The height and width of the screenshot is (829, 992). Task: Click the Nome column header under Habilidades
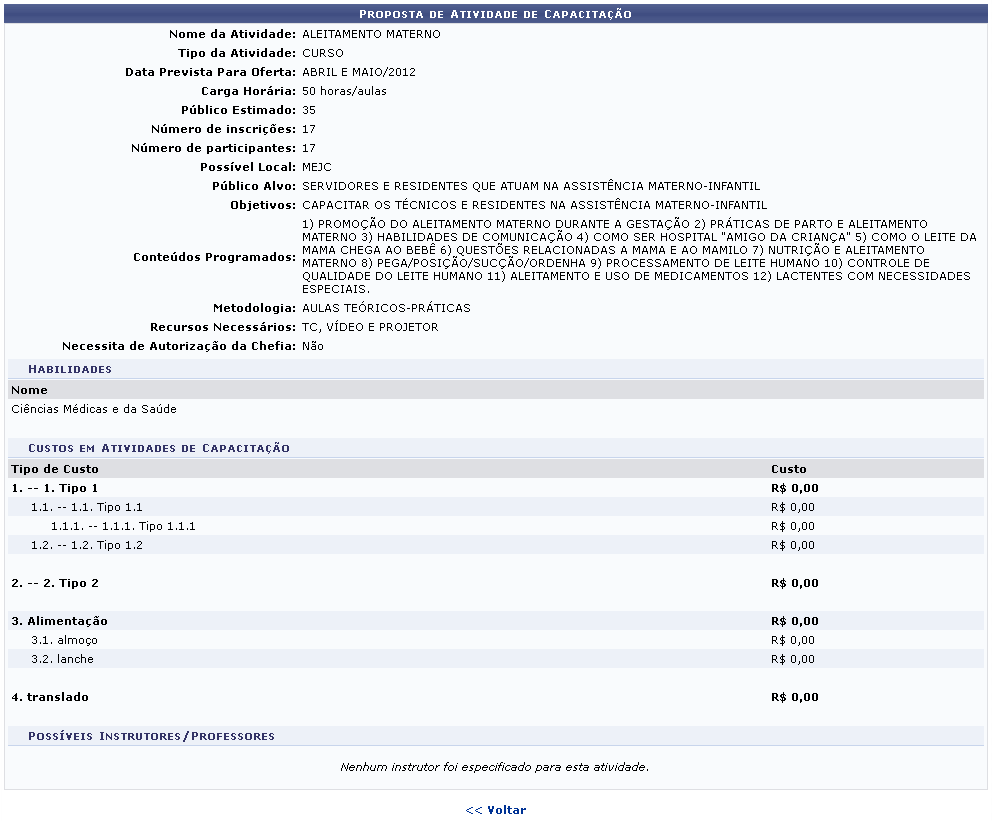click(30, 390)
